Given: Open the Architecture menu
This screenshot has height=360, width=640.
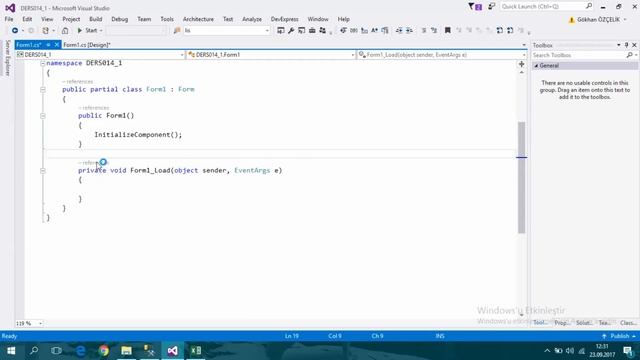Looking at the screenshot, I should coord(198,19).
